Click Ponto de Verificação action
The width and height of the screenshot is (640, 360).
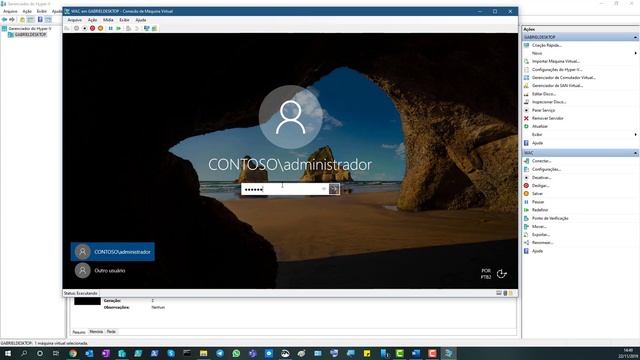coord(550,218)
